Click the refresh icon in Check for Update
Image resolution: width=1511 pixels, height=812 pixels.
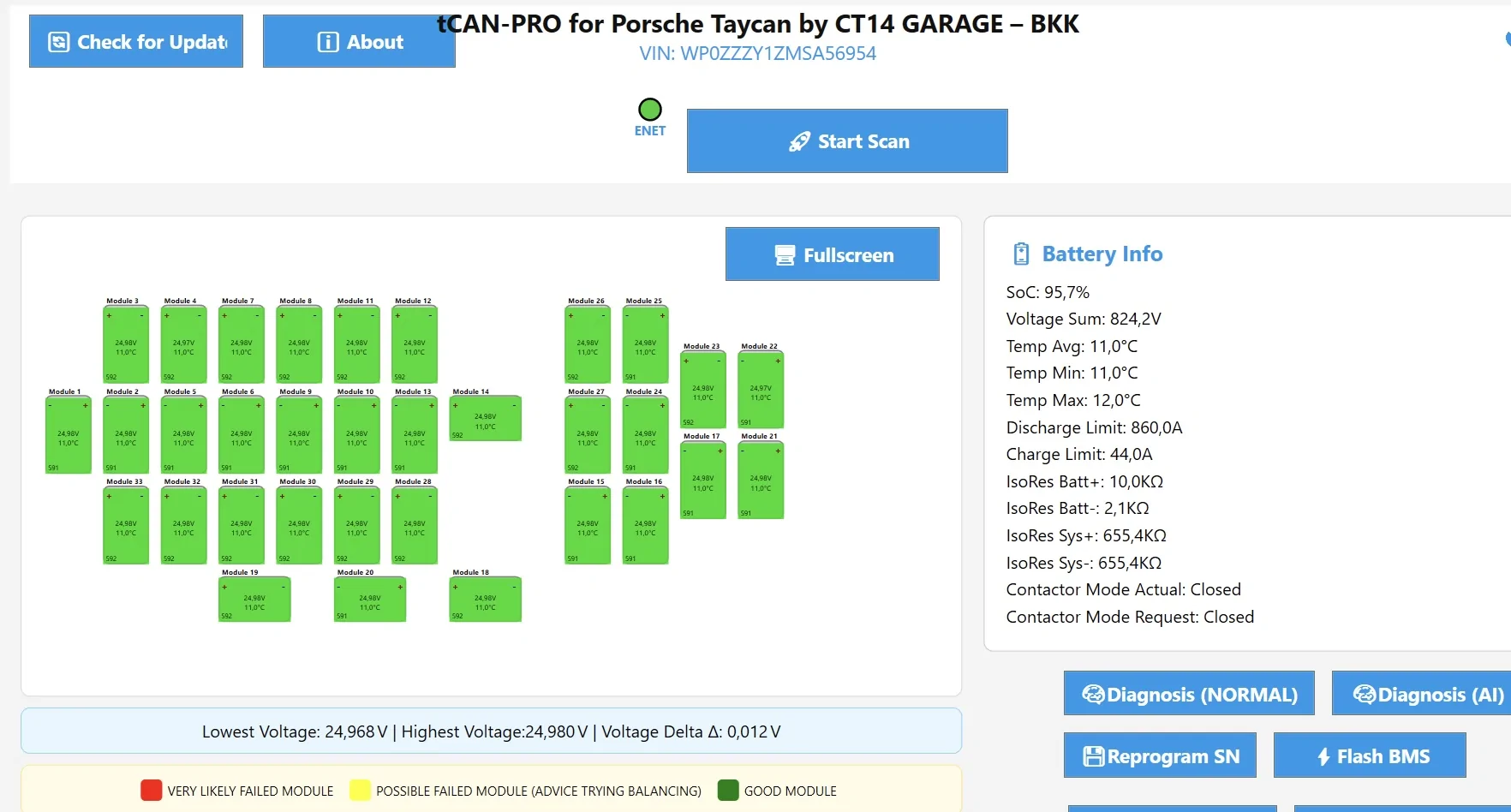pos(58,42)
